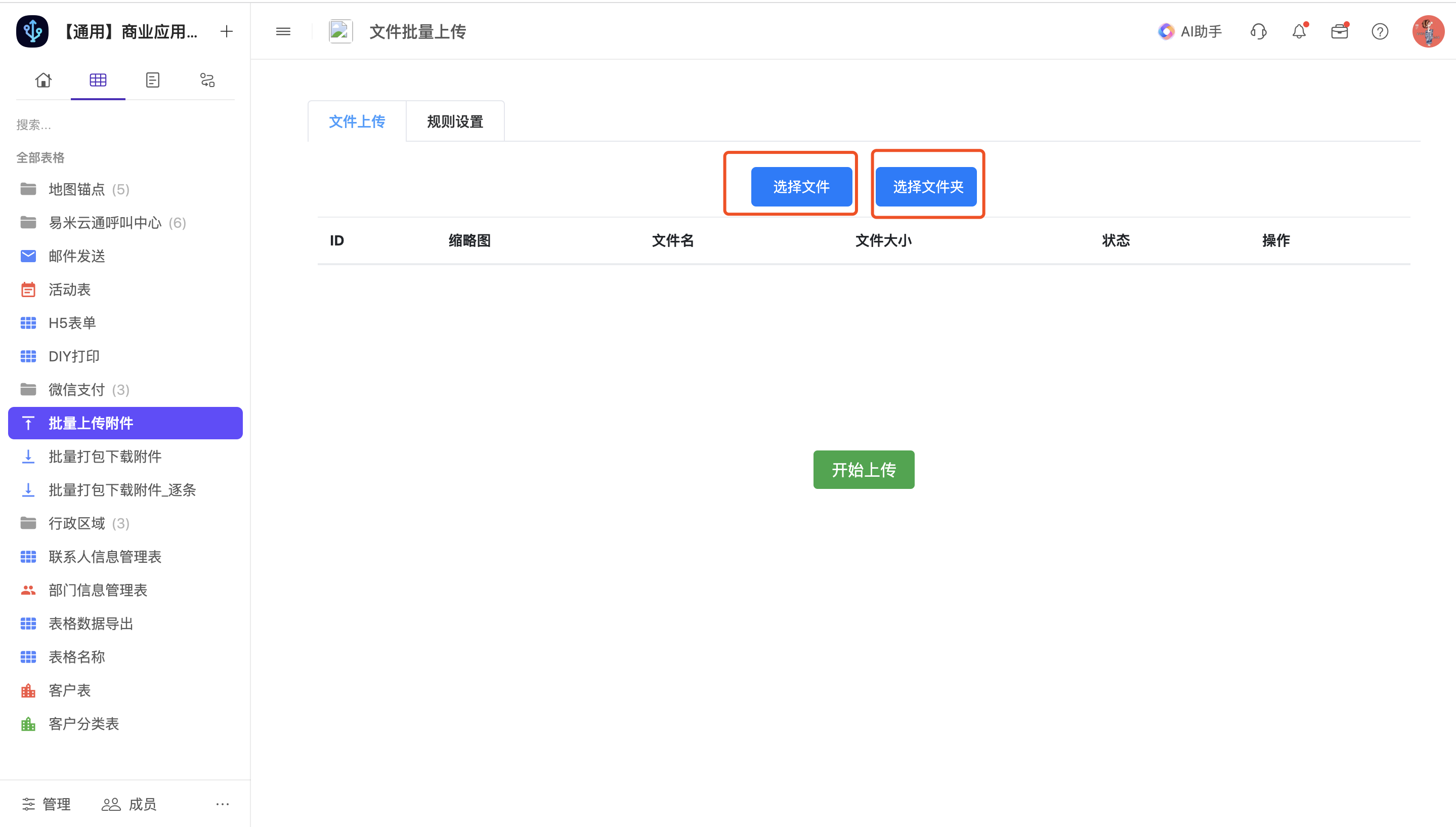Click the 邮件发送 envelope icon
This screenshot has width=1456, height=827.
click(28, 256)
